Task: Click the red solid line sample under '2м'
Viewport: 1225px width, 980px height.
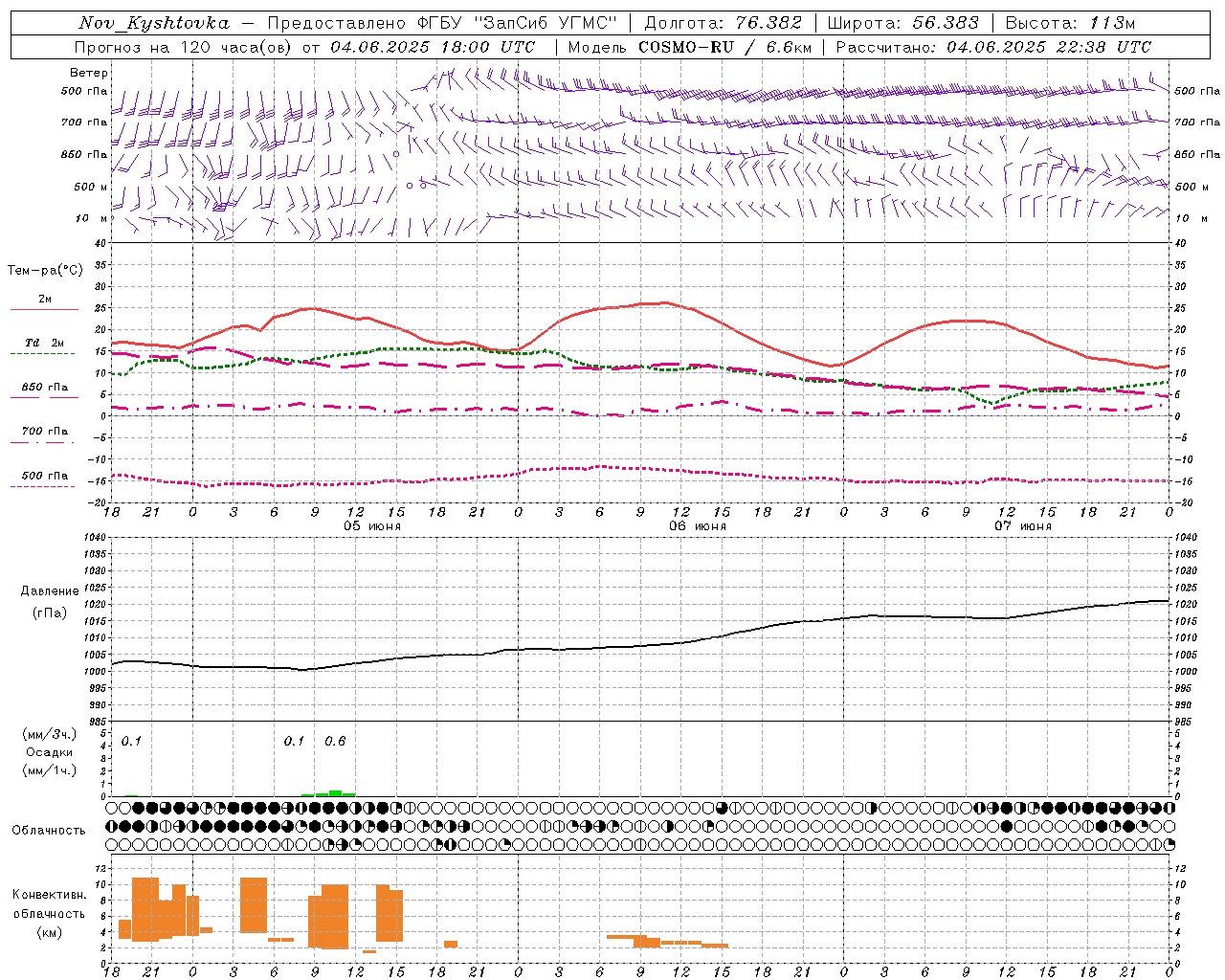Action: pos(44,309)
